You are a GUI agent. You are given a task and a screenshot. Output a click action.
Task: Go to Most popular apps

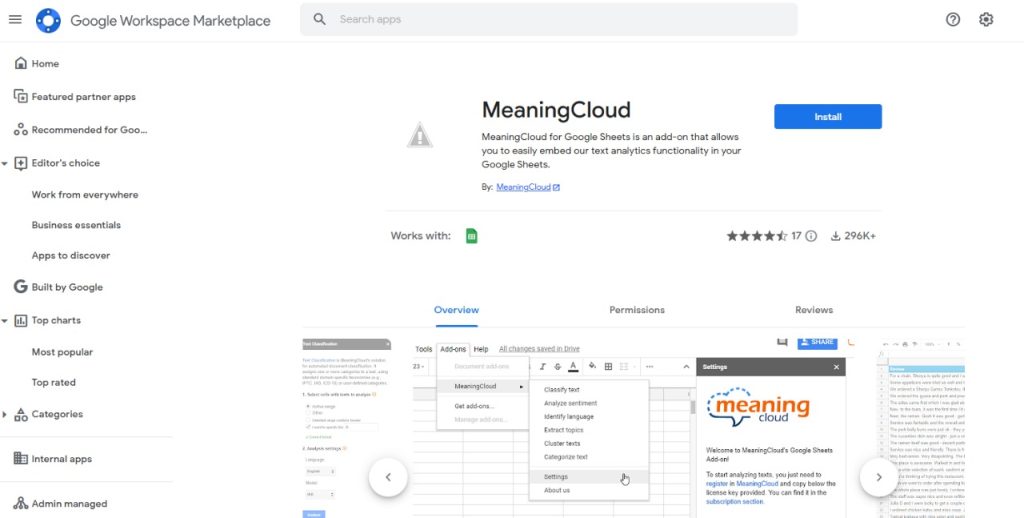(x=62, y=352)
